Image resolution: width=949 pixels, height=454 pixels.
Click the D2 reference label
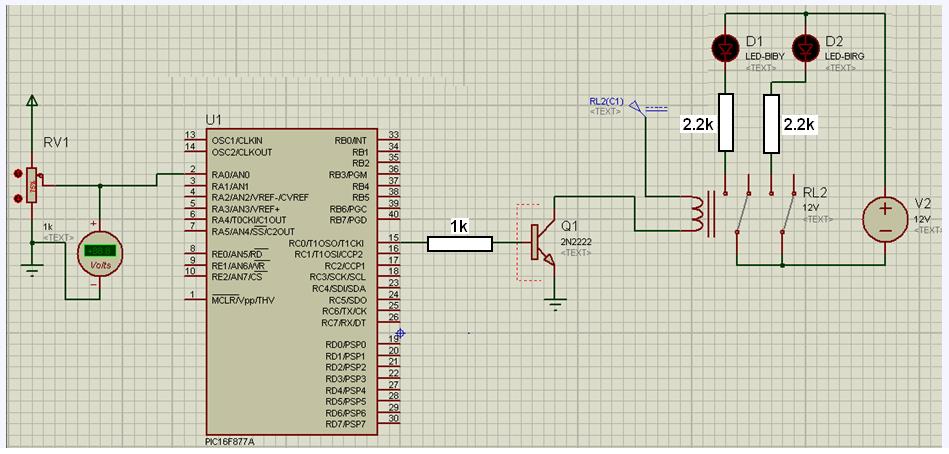(x=835, y=41)
